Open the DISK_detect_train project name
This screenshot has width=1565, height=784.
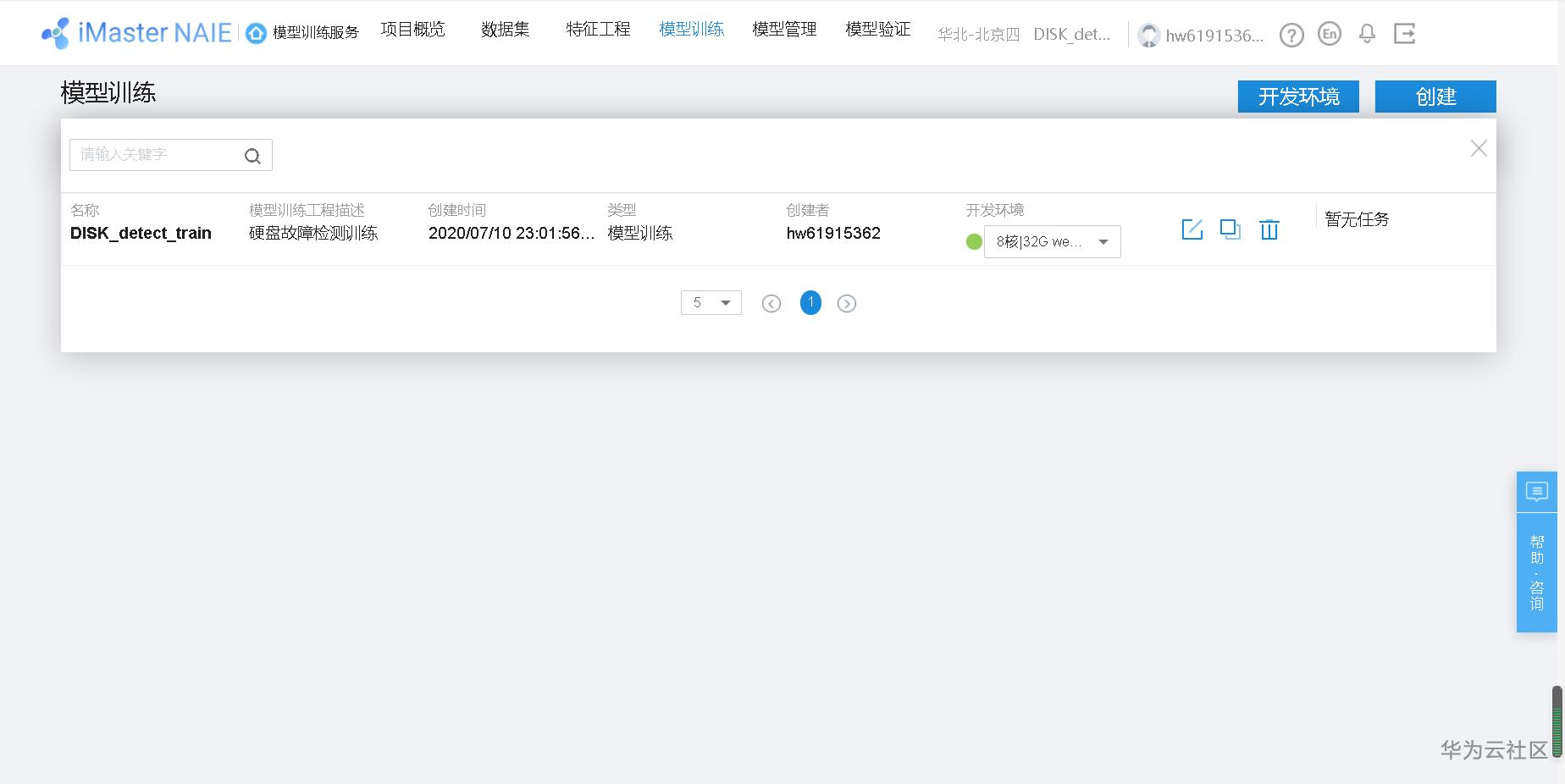tap(141, 234)
